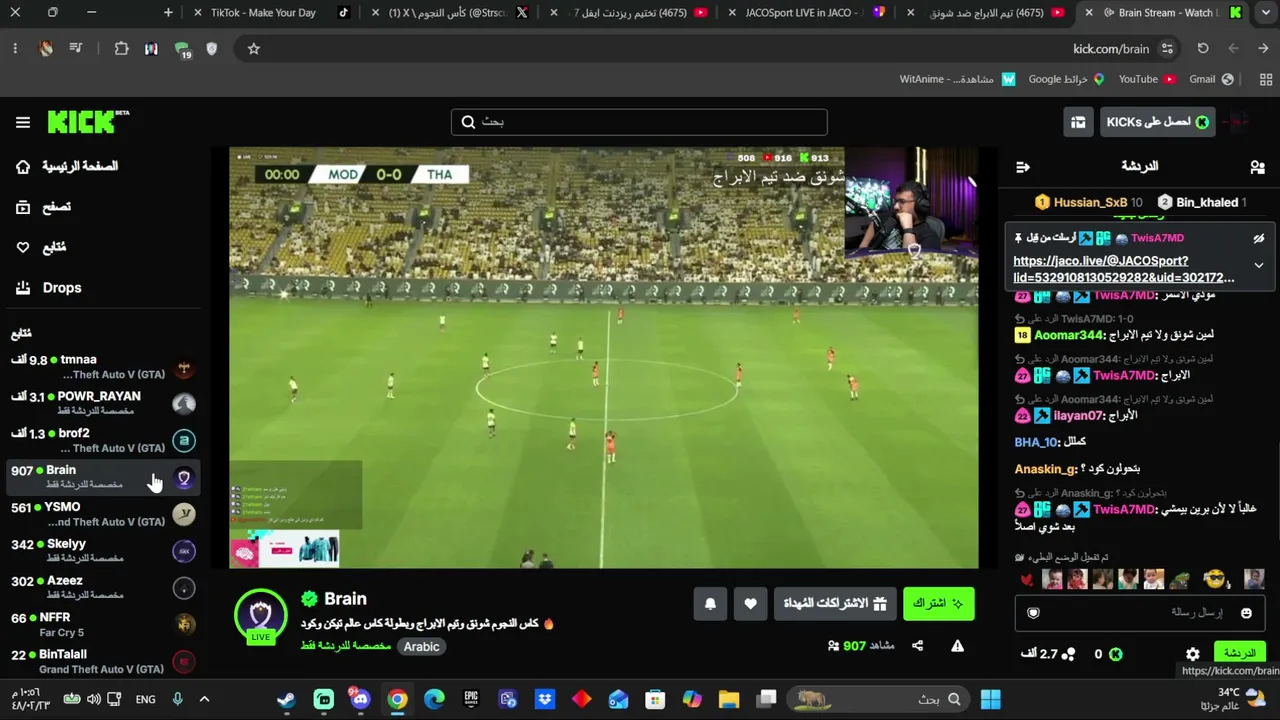Click Aoomar344 username in chat
The height and width of the screenshot is (720, 1280).
[x=1068, y=335]
